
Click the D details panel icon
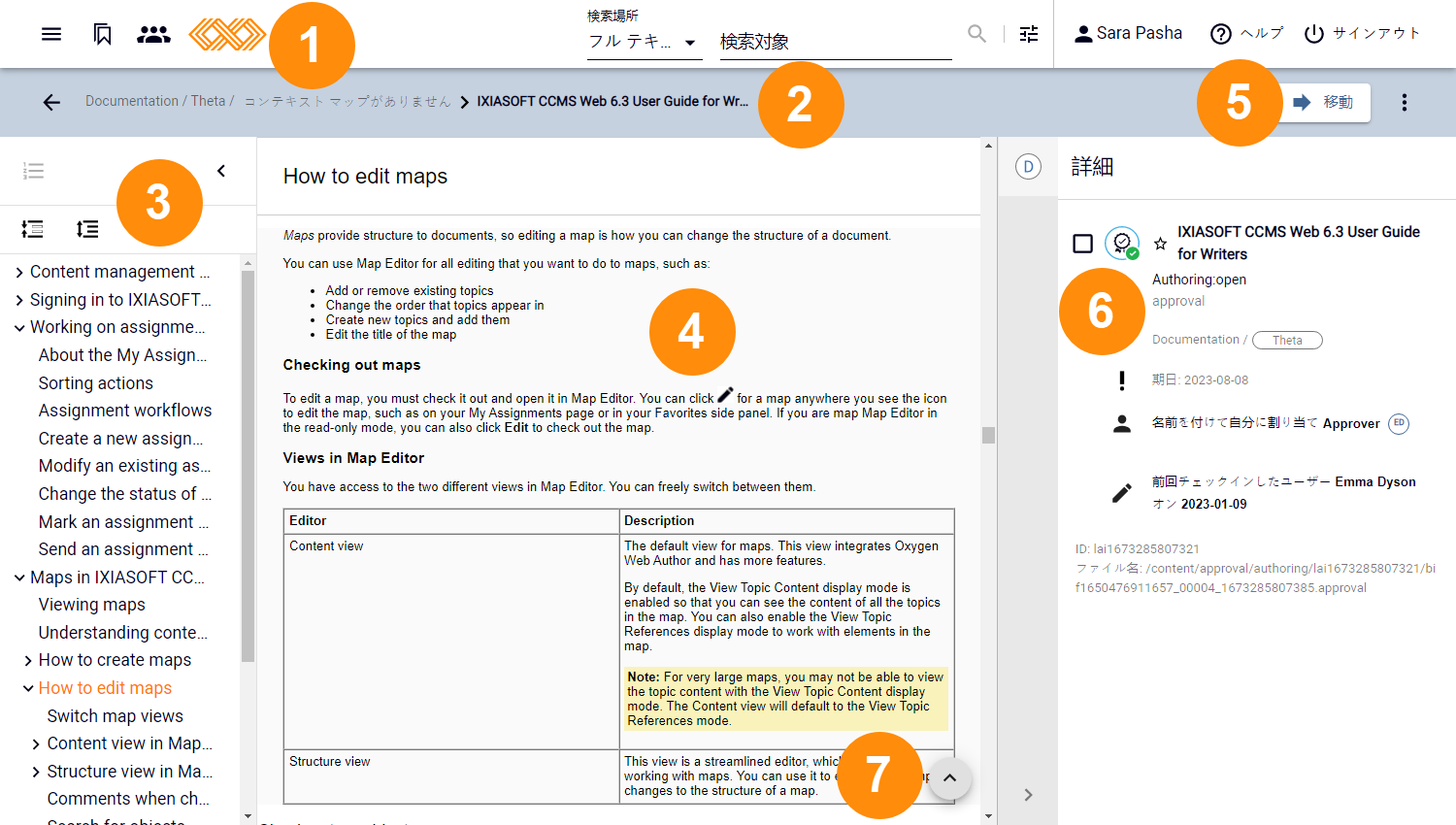pyautogui.click(x=1028, y=167)
